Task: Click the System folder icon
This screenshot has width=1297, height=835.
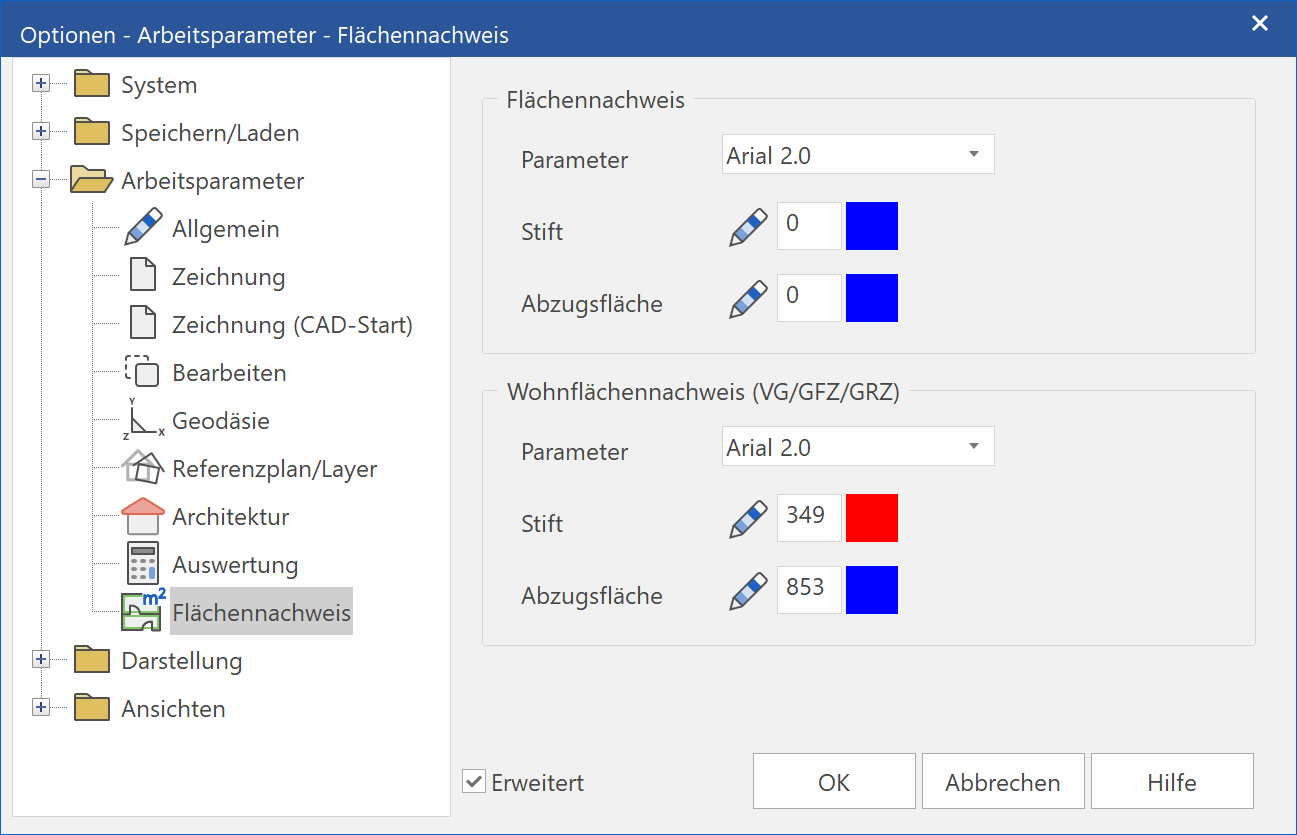Action: click(92, 84)
